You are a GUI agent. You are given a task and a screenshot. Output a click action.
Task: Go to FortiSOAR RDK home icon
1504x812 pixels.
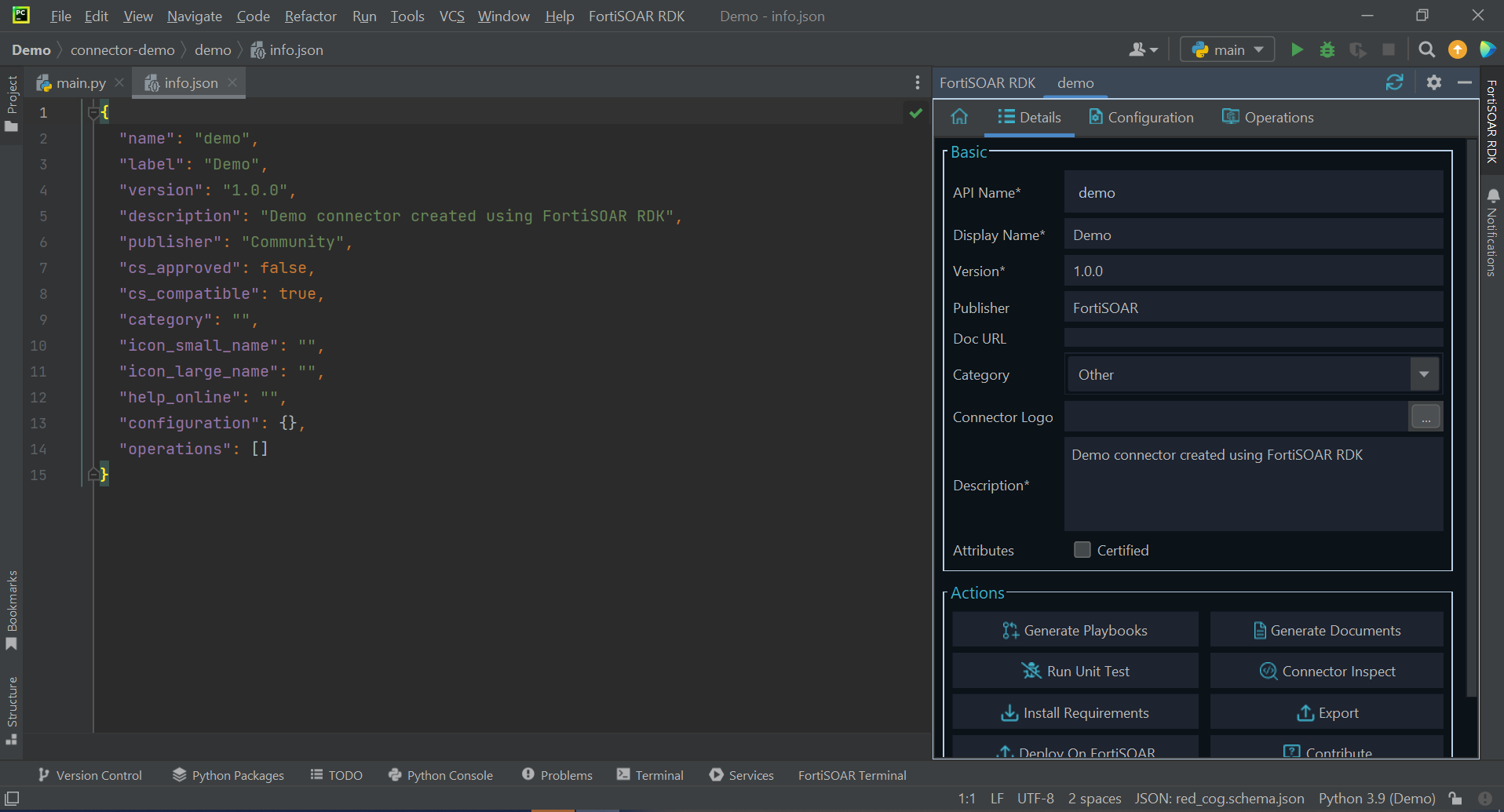click(959, 117)
